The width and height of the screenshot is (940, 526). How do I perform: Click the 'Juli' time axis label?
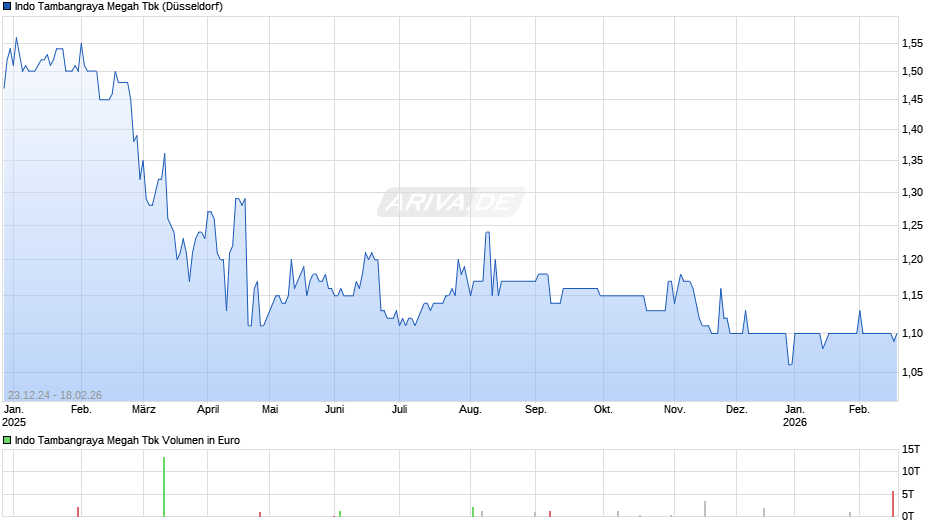point(399,410)
